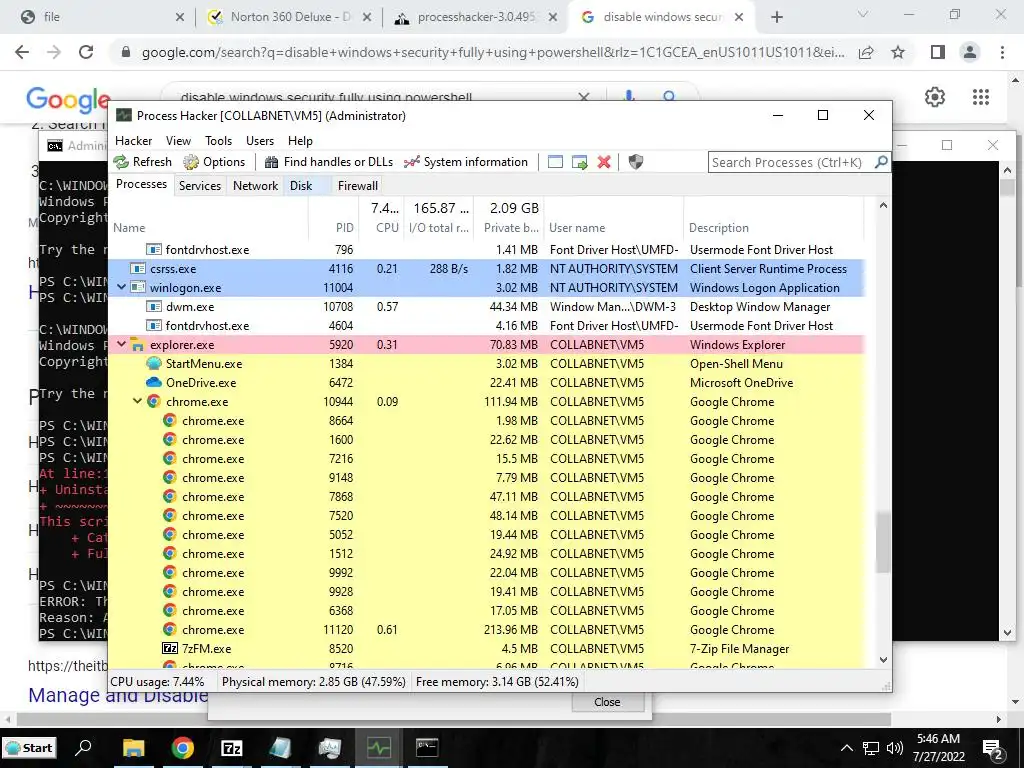This screenshot has height=768, width=1024.
Task: Collapse the winlogon.exe tree node
Action: pos(121,287)
